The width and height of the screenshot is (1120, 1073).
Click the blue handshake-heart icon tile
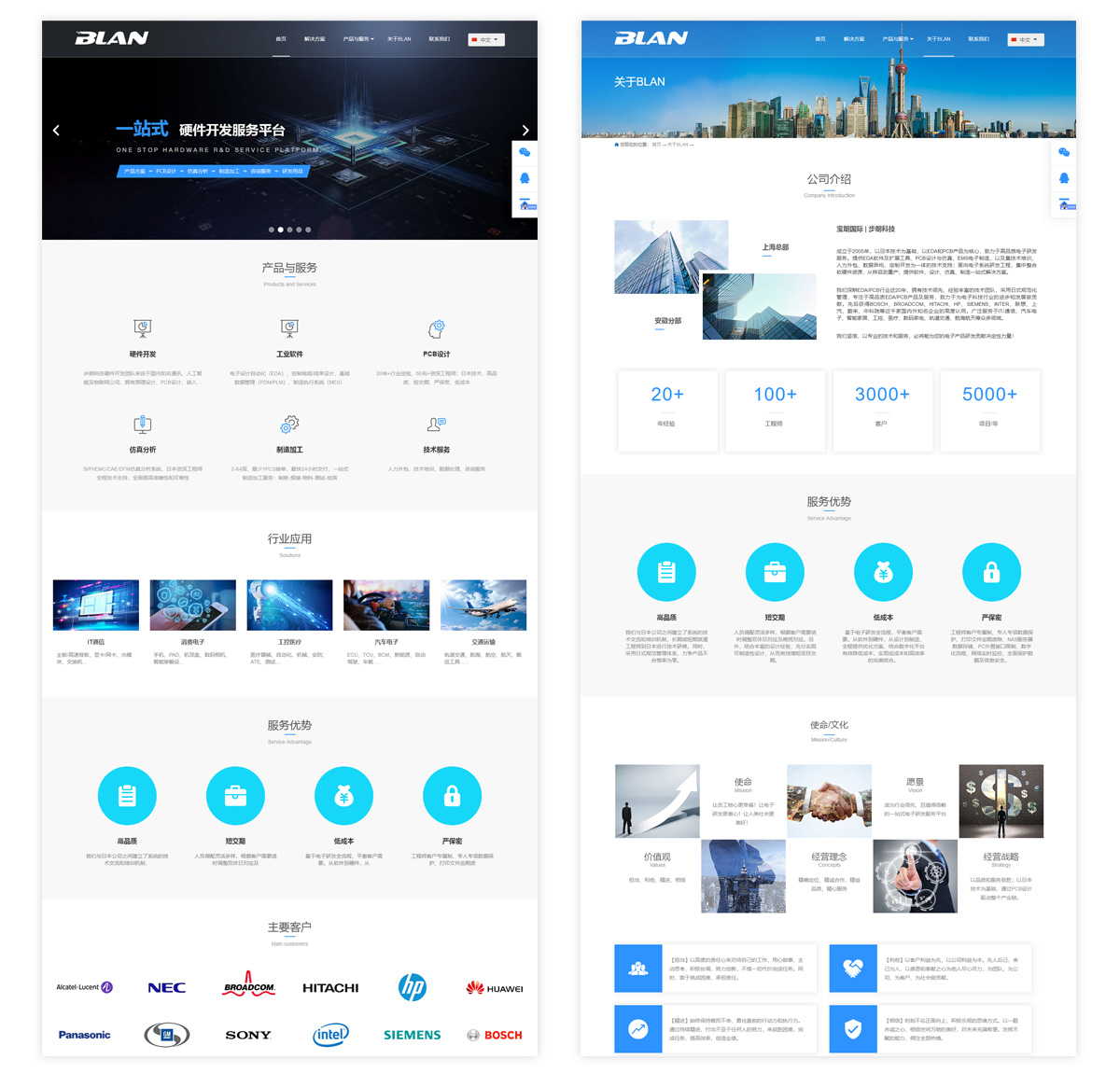(853, 968)
